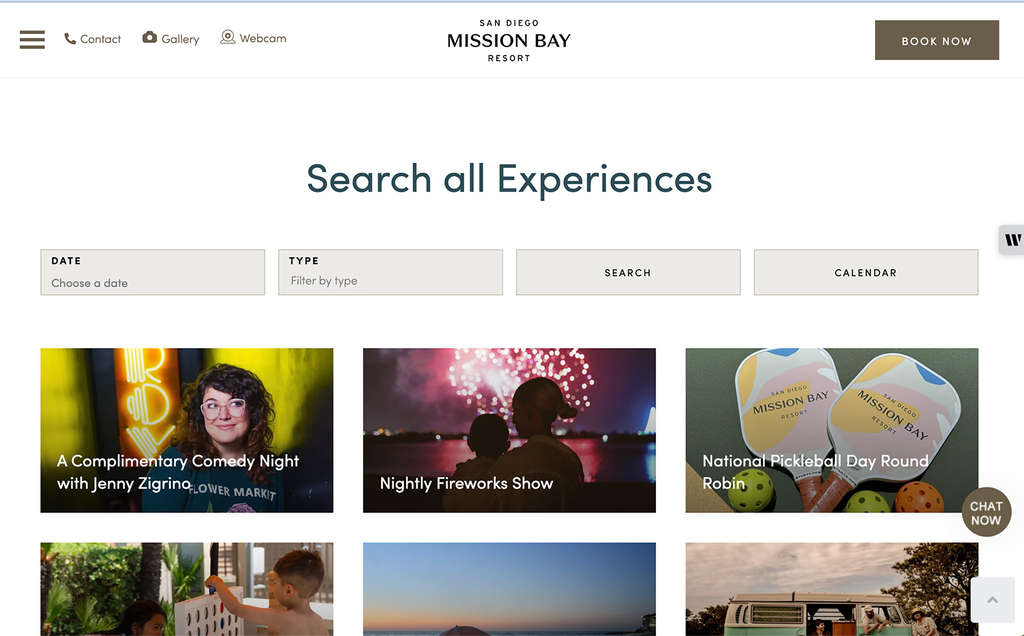Open the hamburger navigation menu
1024x636 pixels.
[32, 40]
